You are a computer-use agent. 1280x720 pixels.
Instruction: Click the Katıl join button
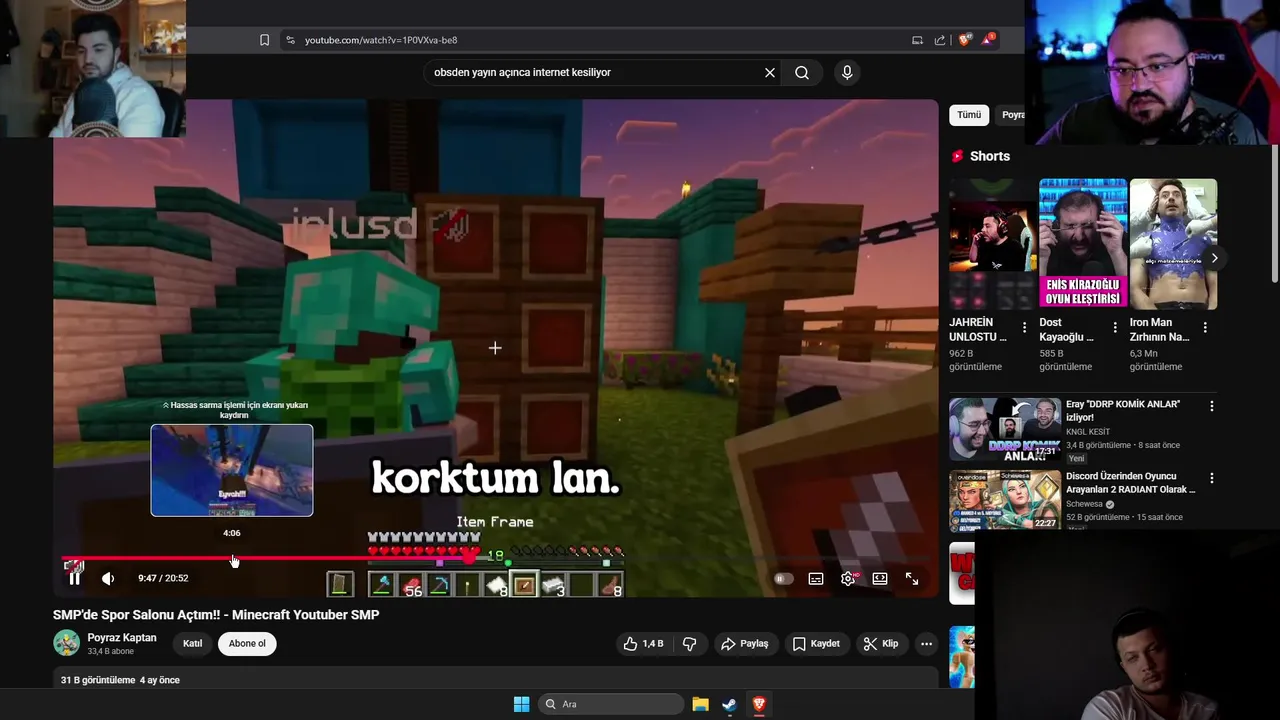click(192, 643)
